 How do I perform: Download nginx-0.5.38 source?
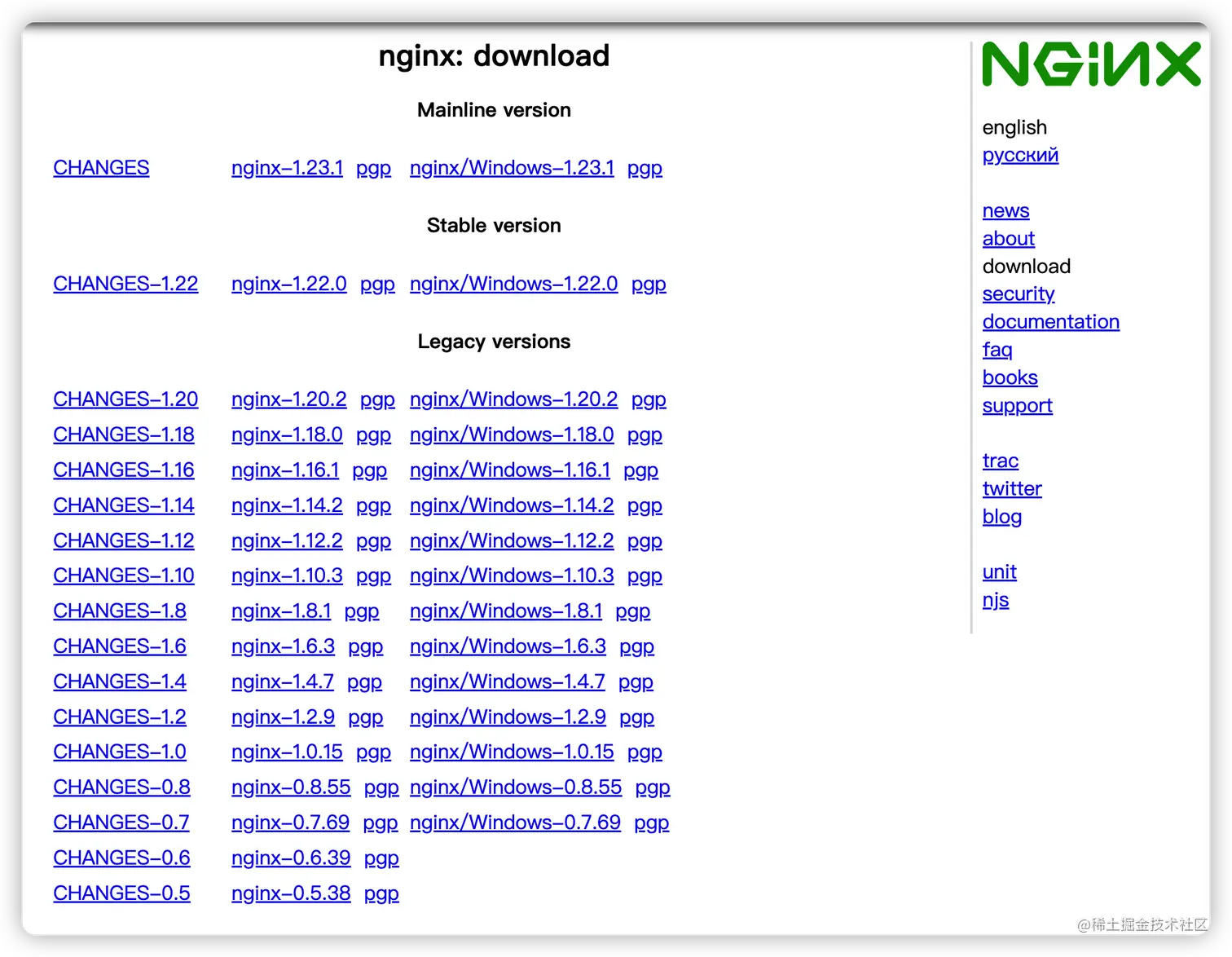click(291, 893)
